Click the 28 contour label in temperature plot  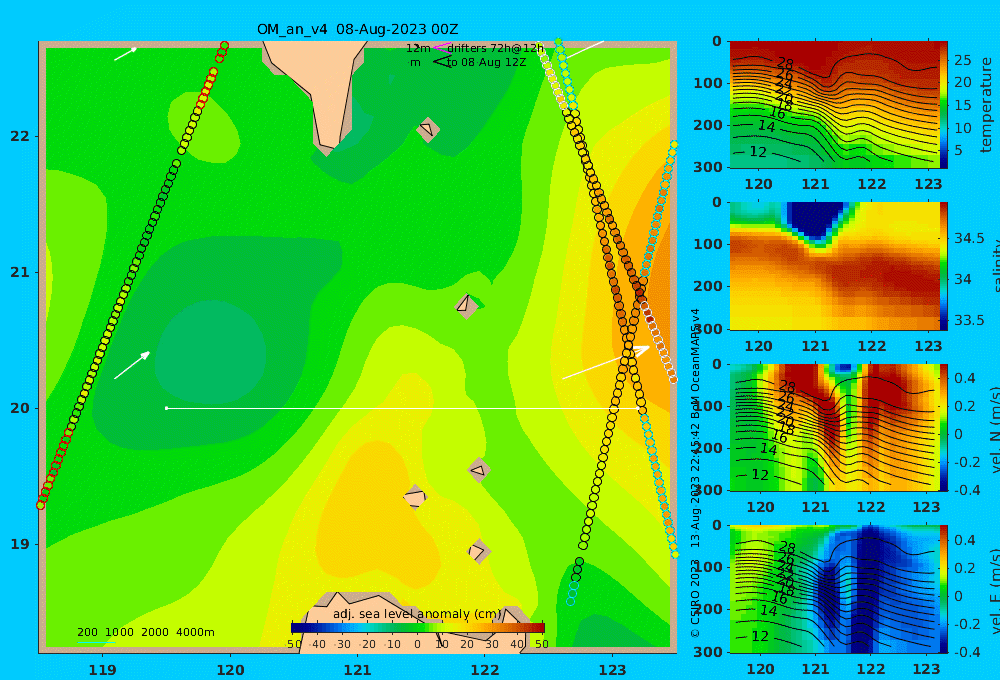click(786, 64)
